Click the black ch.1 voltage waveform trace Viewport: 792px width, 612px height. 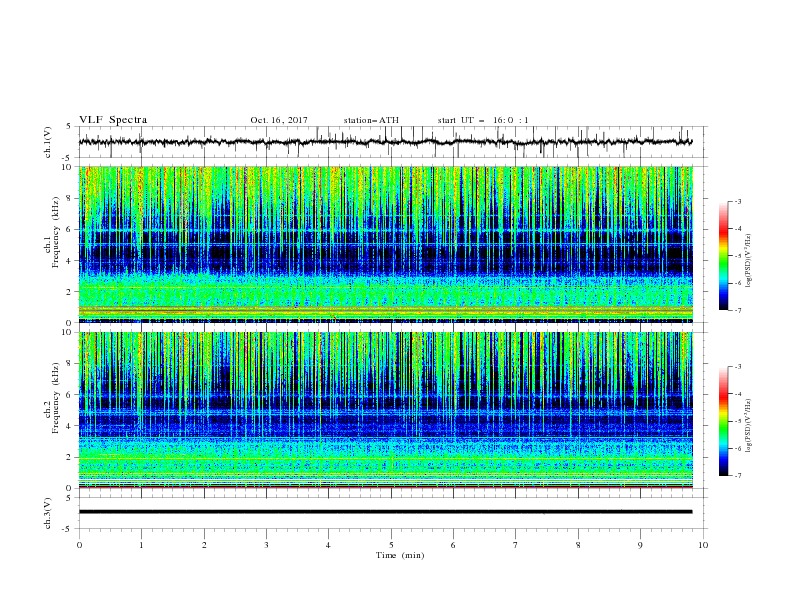(x=385, y=142)
